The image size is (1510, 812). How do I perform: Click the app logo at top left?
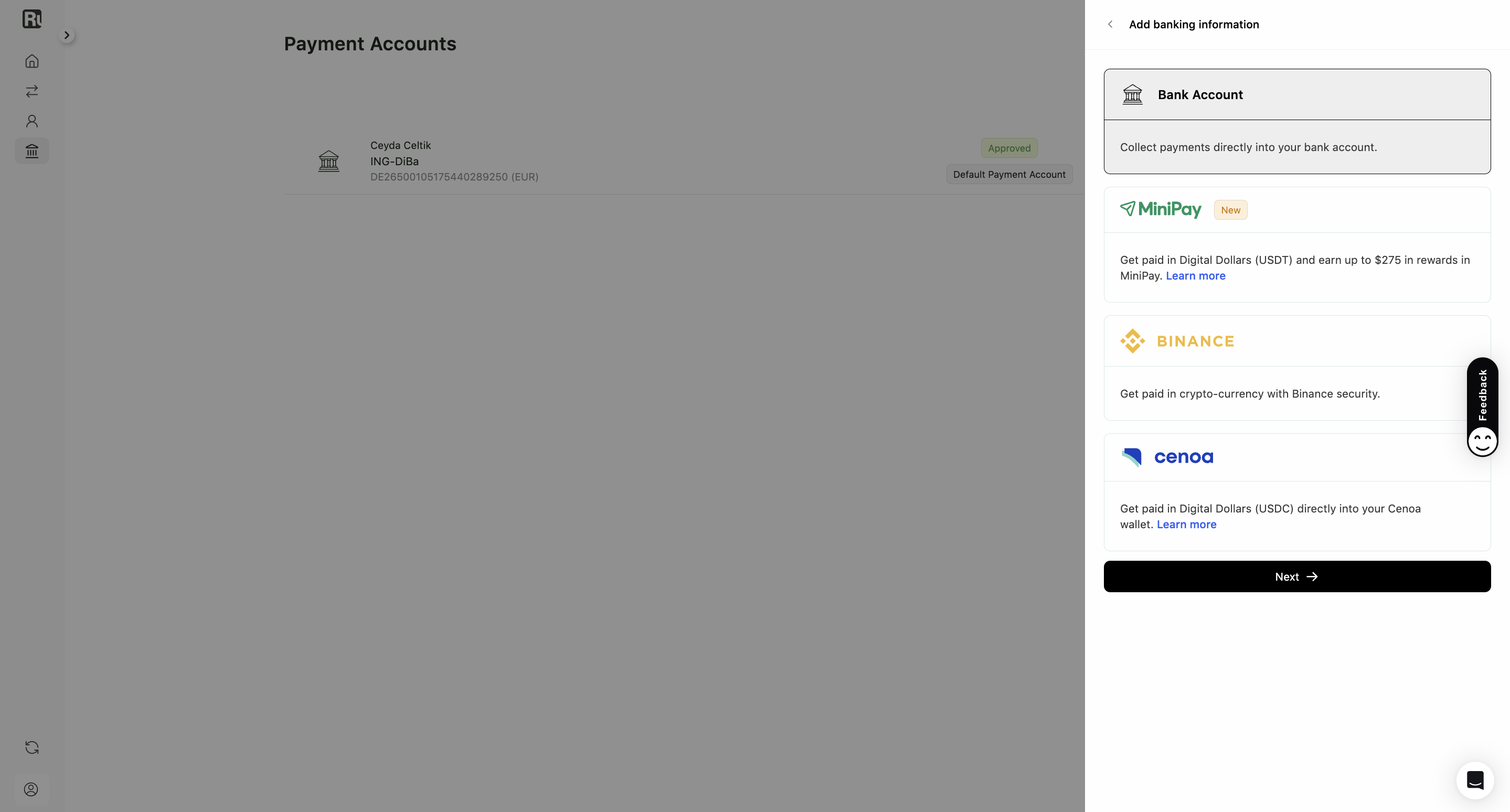31,19
